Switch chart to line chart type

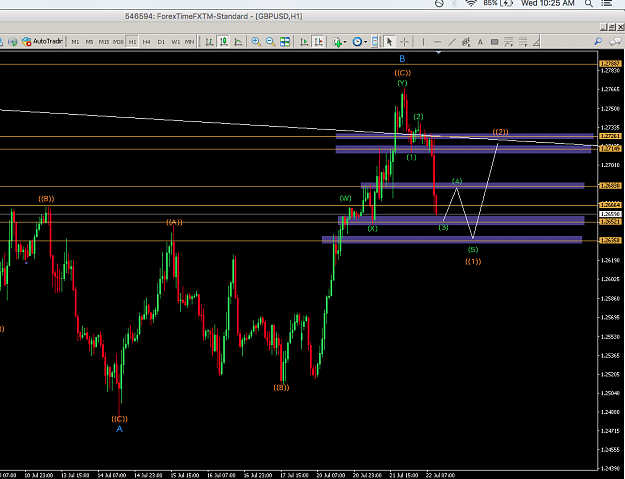tap(238, 41)
